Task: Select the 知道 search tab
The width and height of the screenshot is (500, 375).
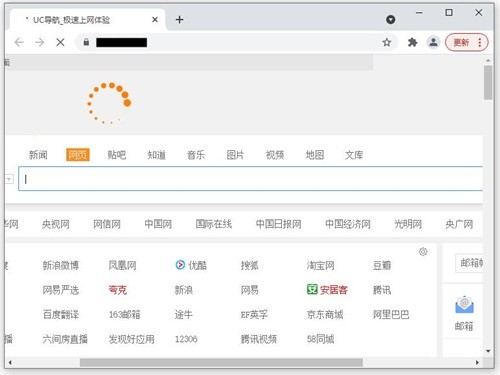Action: point(156,155)
